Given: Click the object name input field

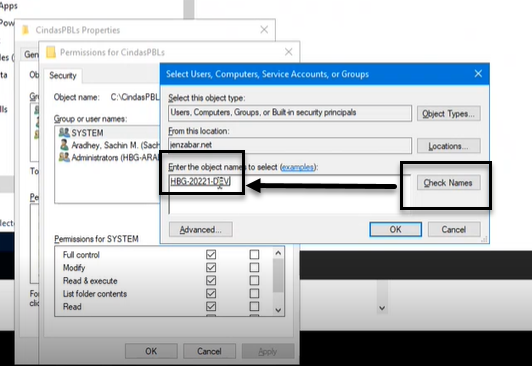Looking at the screenshot, I should tap(289, 195).
